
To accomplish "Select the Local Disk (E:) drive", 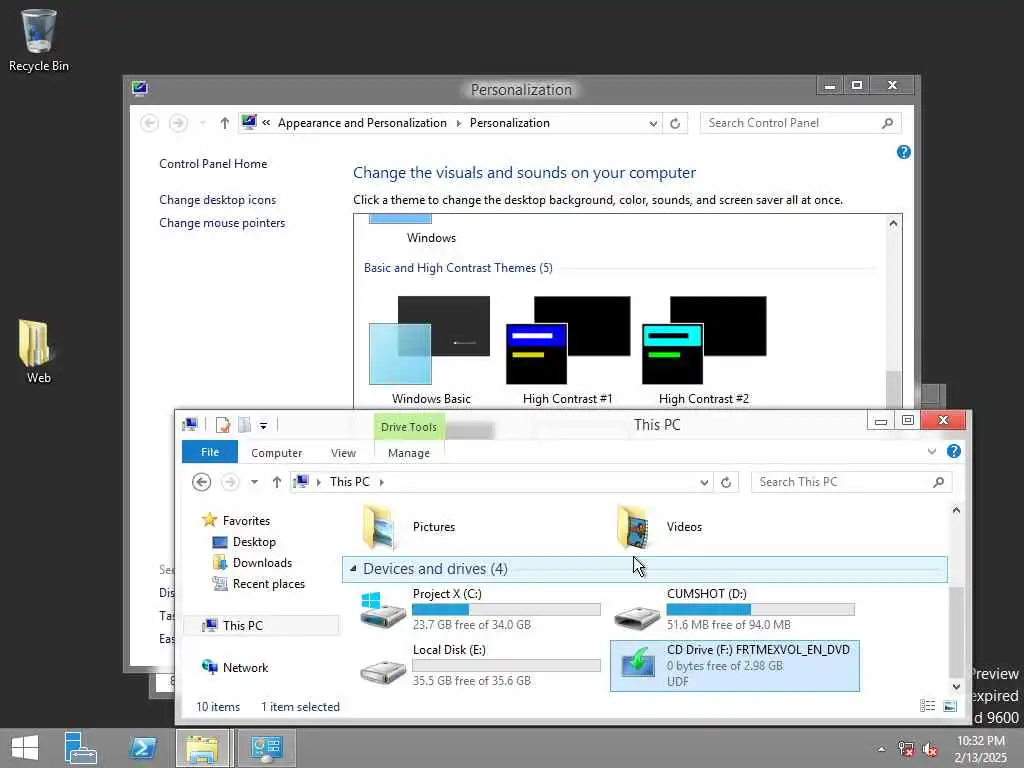I will click(x=480, y=665).
